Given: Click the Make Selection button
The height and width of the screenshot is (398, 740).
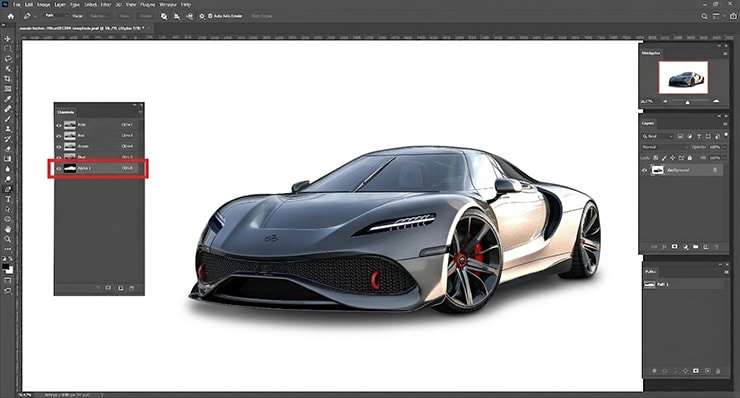Looking at the screenshot, I should 100,16.
